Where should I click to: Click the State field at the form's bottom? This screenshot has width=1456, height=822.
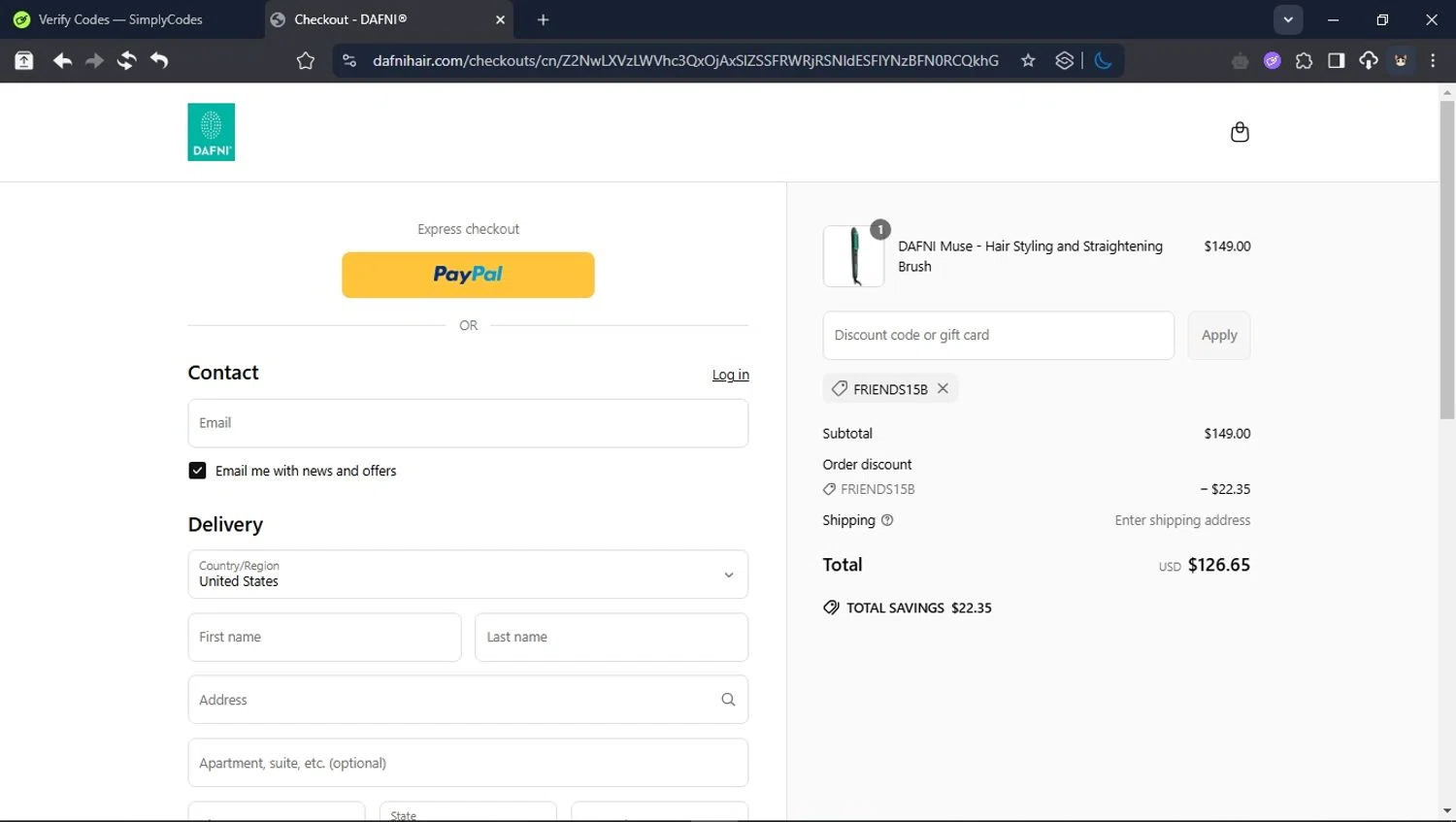coord(468,813)
